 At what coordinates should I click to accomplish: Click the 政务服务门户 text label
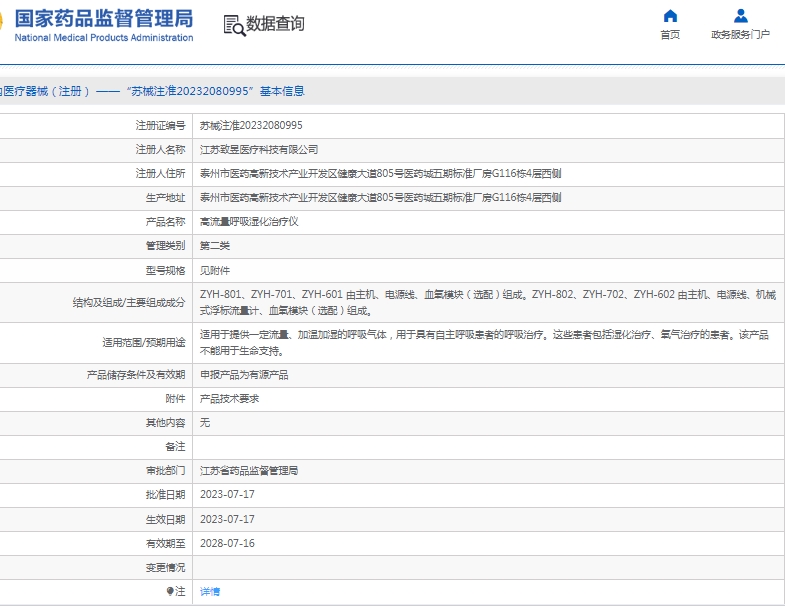[x=740, y=35]
